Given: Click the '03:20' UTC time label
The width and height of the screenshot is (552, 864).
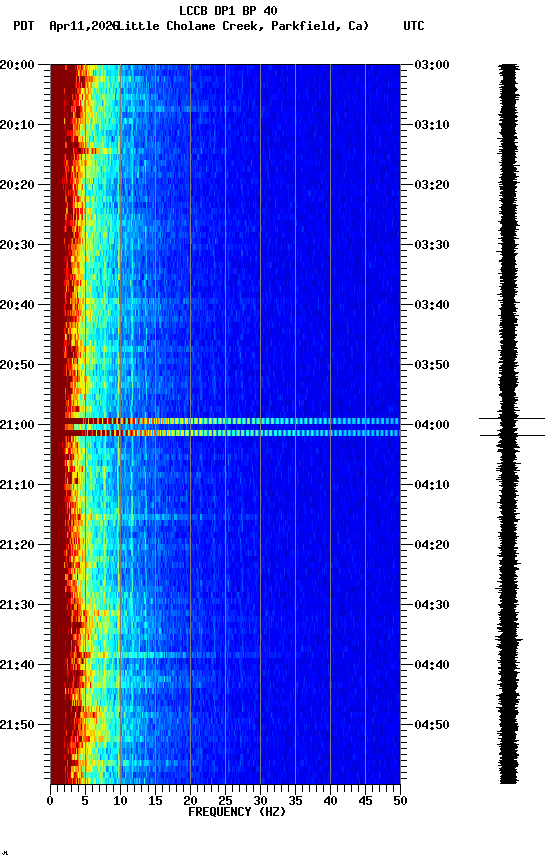Looking at the screenshot, I should coord(432,185).
